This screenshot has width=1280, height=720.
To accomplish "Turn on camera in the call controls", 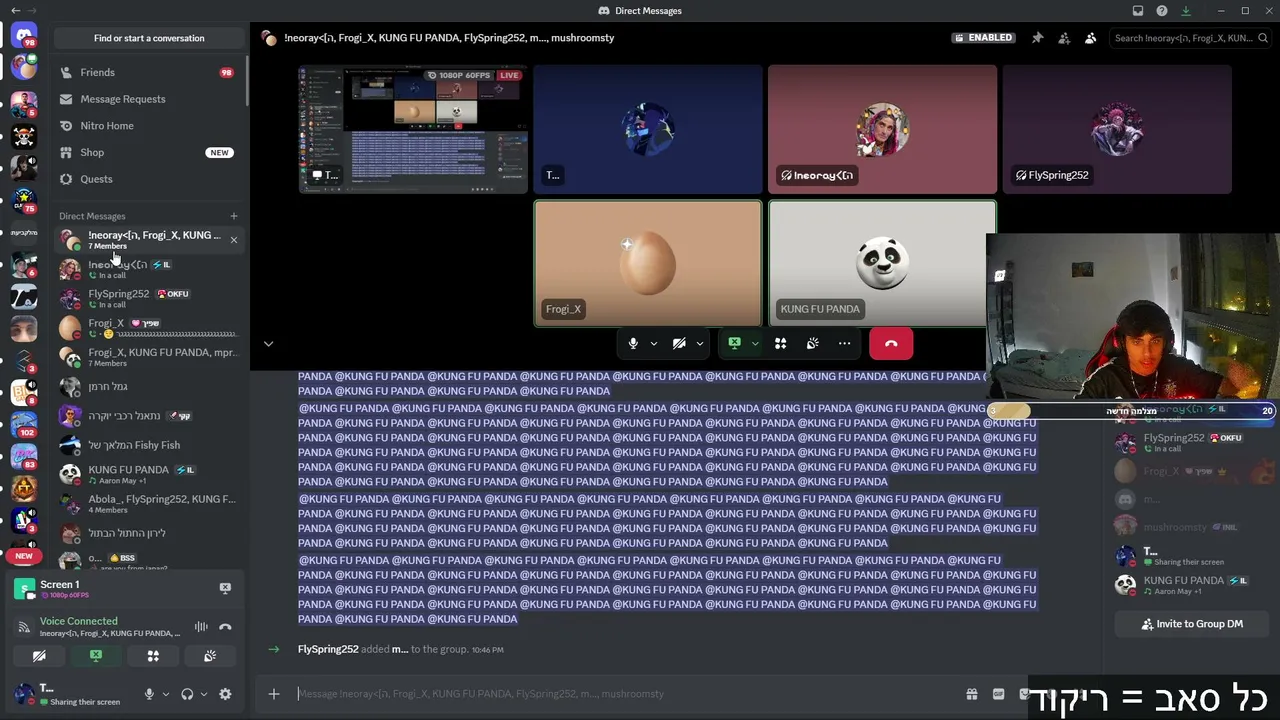I will pos(679,344).
